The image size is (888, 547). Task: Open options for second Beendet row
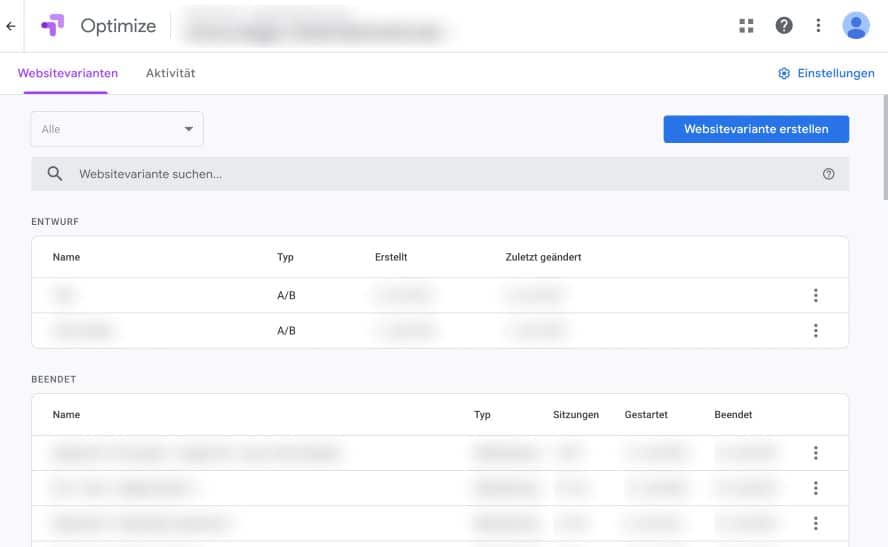[x=816, y=488]
